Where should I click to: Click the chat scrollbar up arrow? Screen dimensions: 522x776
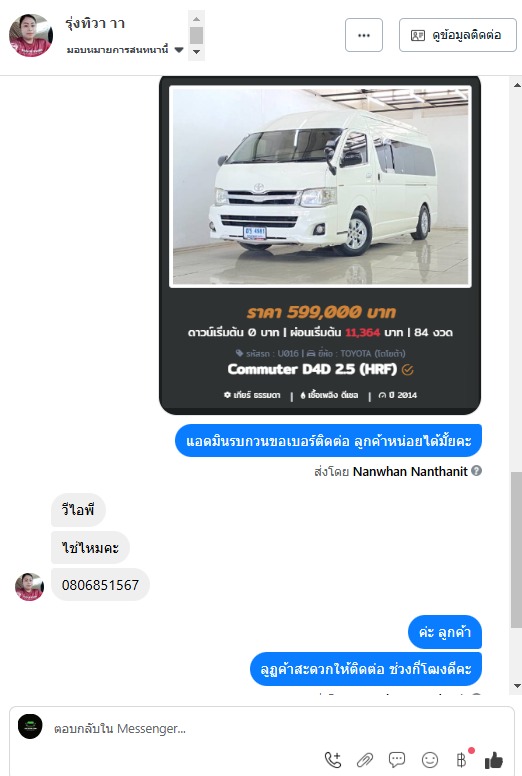click(x=517, y=85)
